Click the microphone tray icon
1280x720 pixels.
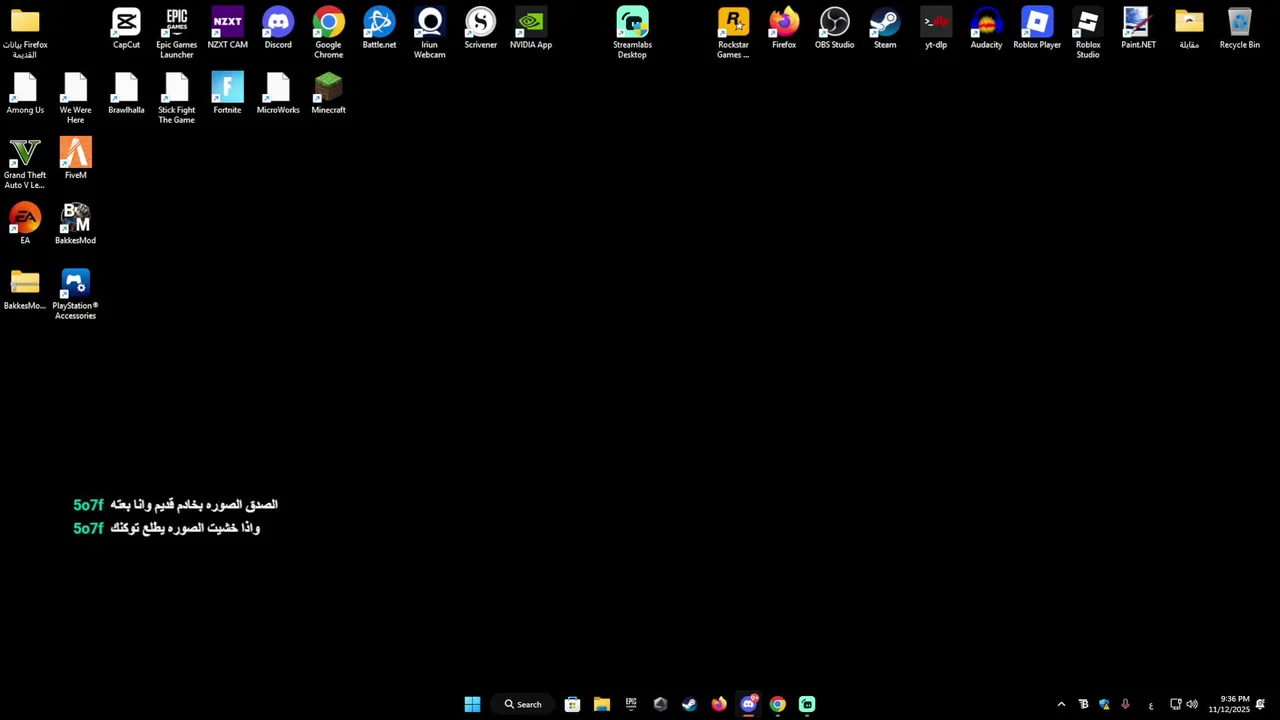1125,704
